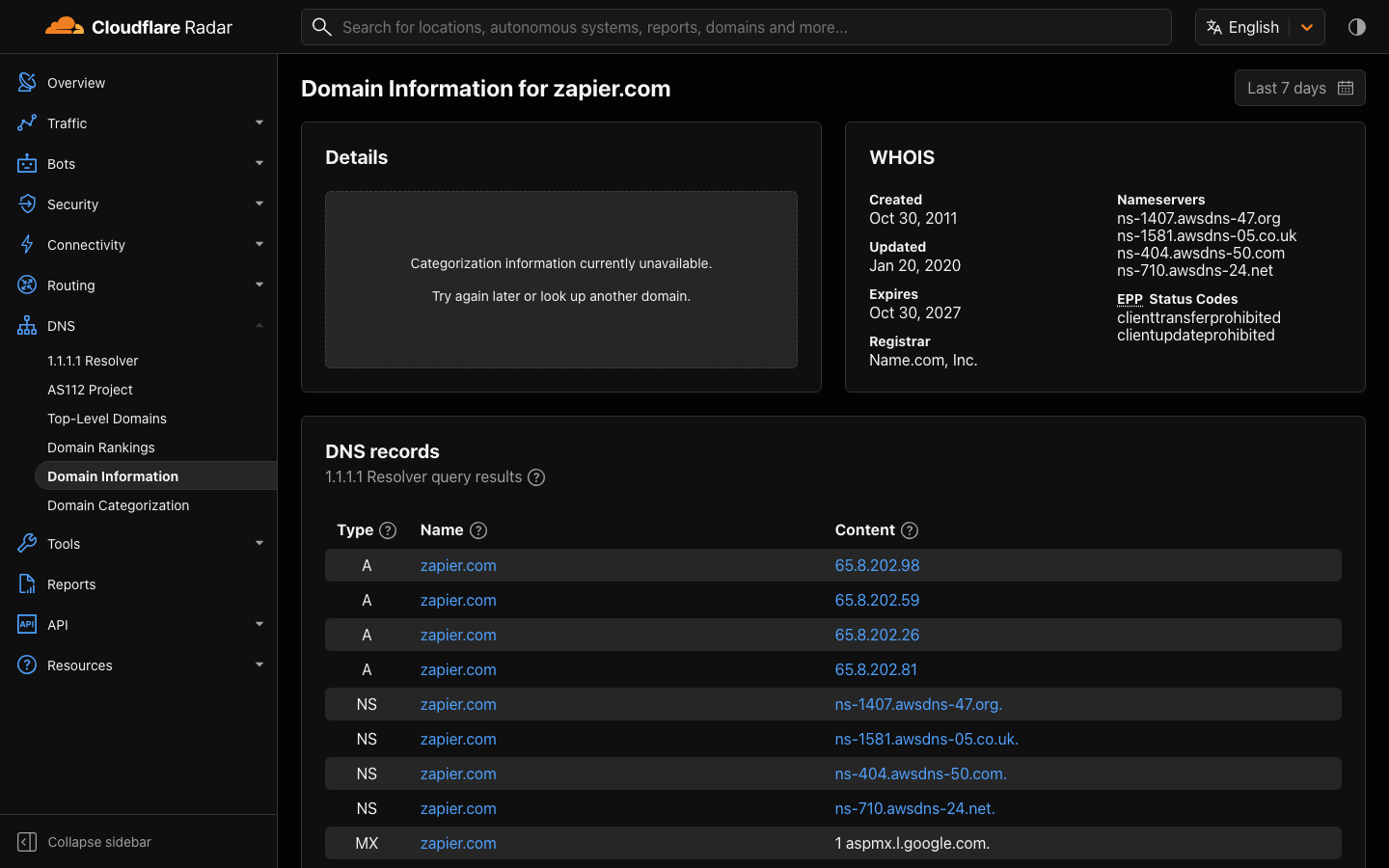Open ns-404.awsdns-50.com. content link
This screenshot has height=868, width=1389.
point(921,773)
